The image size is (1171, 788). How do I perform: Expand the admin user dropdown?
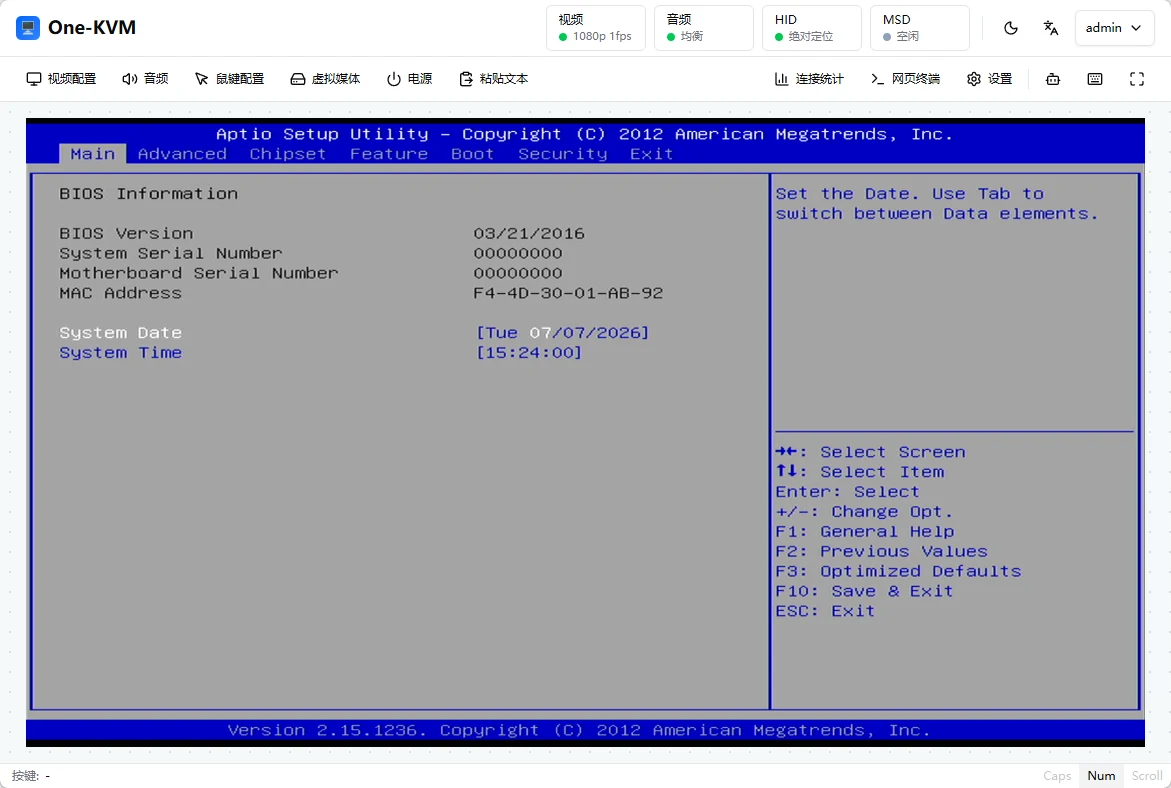(x=1114, y=28)
